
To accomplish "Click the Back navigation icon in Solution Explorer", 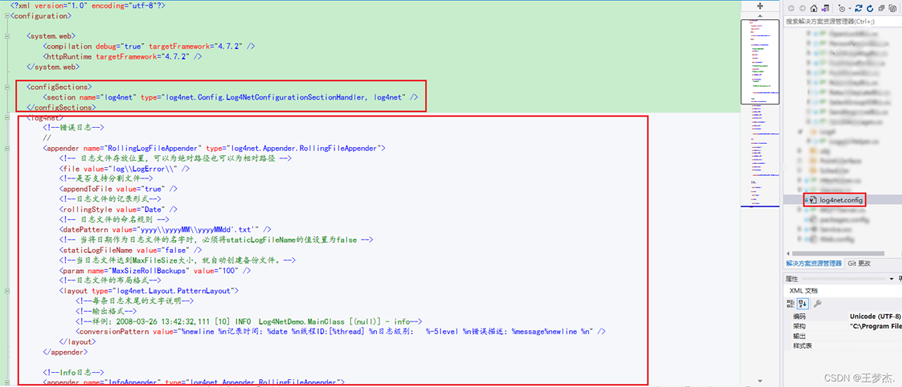I will [x=791, y=8].
